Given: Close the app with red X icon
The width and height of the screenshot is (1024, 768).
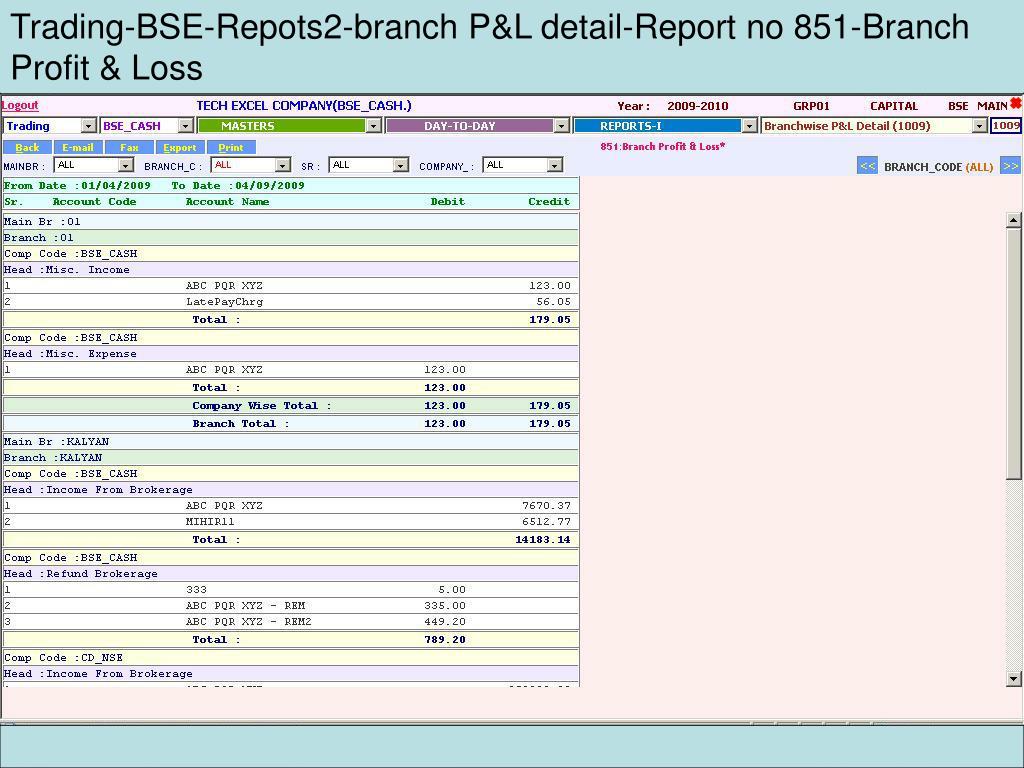Looking at the screenshot, I should (1016, 104).
